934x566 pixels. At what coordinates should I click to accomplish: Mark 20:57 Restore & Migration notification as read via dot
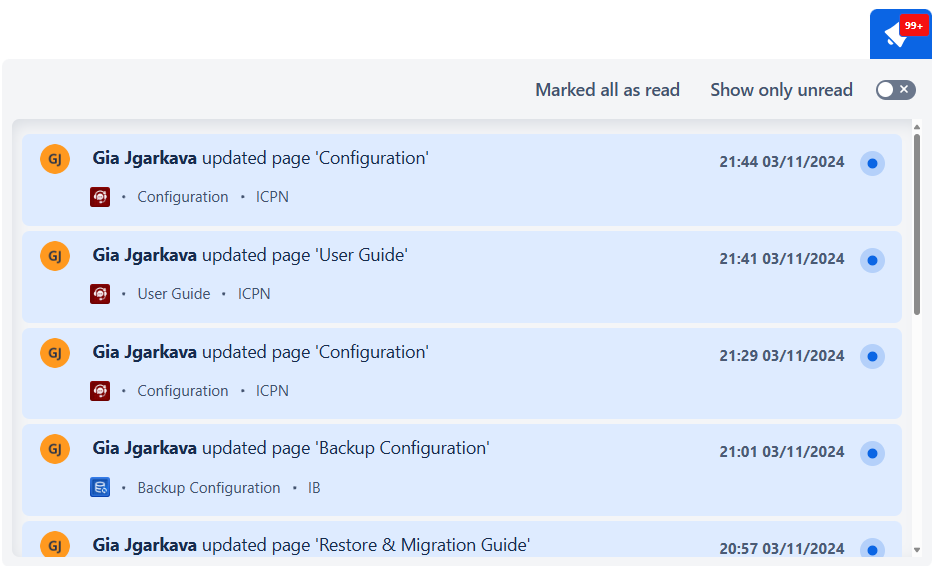[x=872, y=549]
